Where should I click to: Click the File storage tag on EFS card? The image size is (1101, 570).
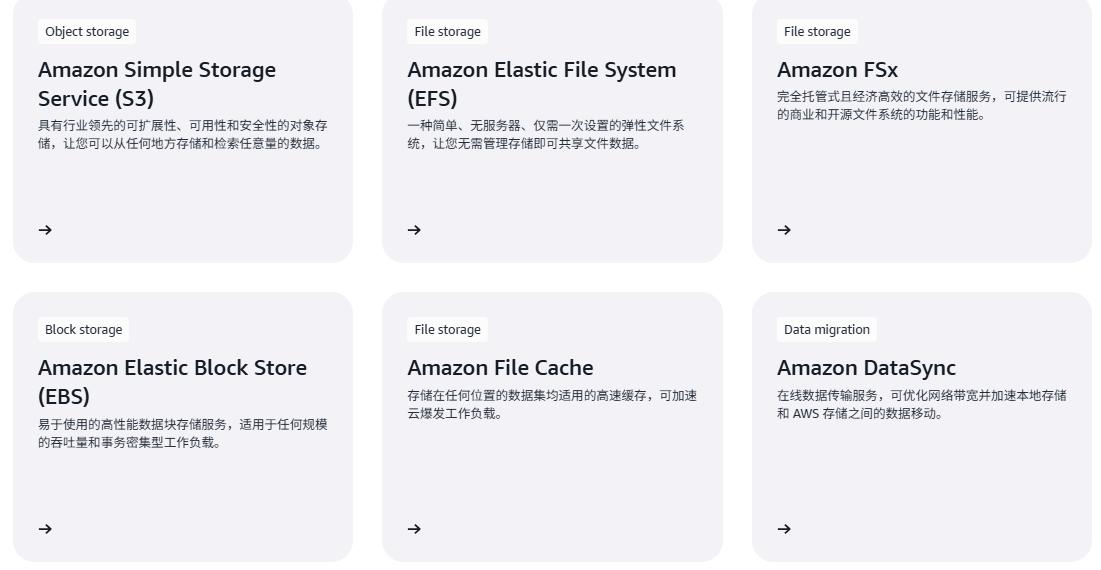point(447,32)
